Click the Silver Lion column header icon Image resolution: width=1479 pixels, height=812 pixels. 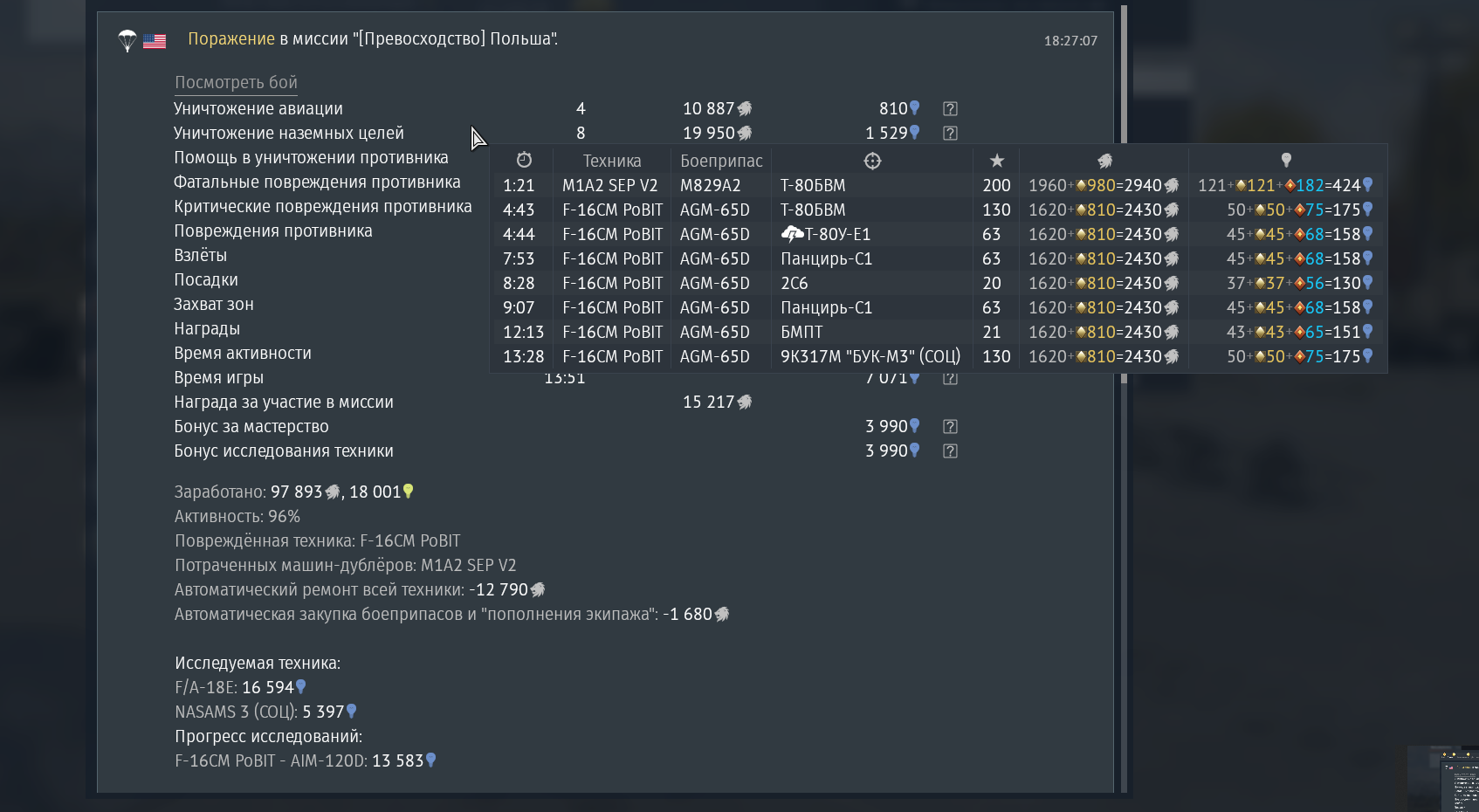(x=1105, y=161)
